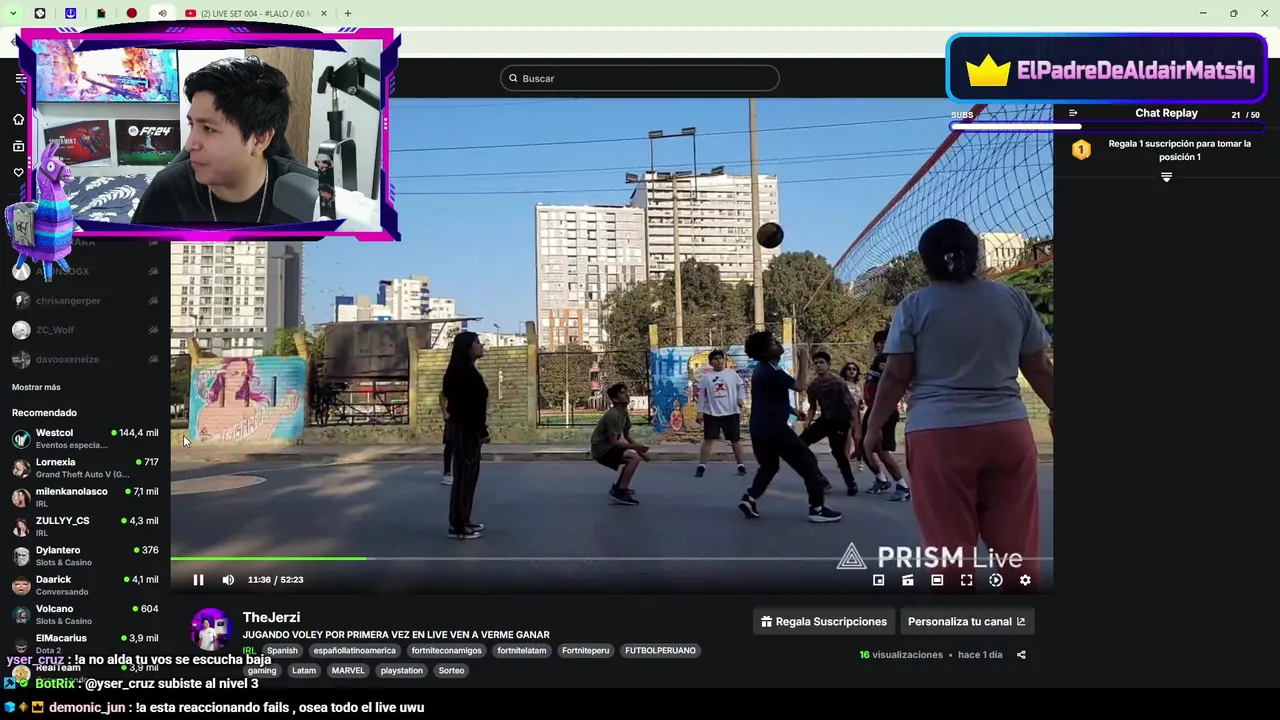Select the MARVEL tag
1280x720 pixels.
point(348,670)
